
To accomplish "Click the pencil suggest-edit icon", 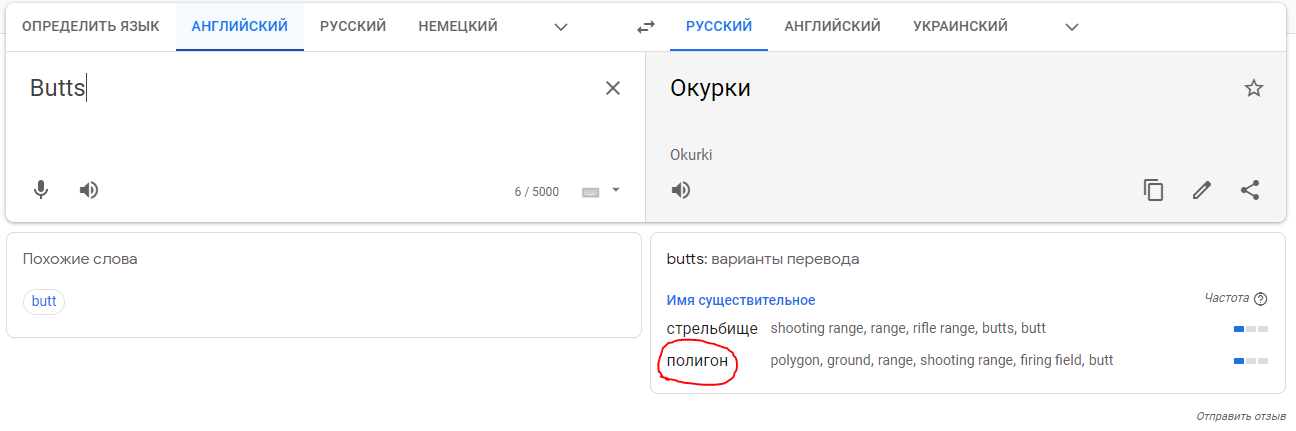I will [1202, 190].
